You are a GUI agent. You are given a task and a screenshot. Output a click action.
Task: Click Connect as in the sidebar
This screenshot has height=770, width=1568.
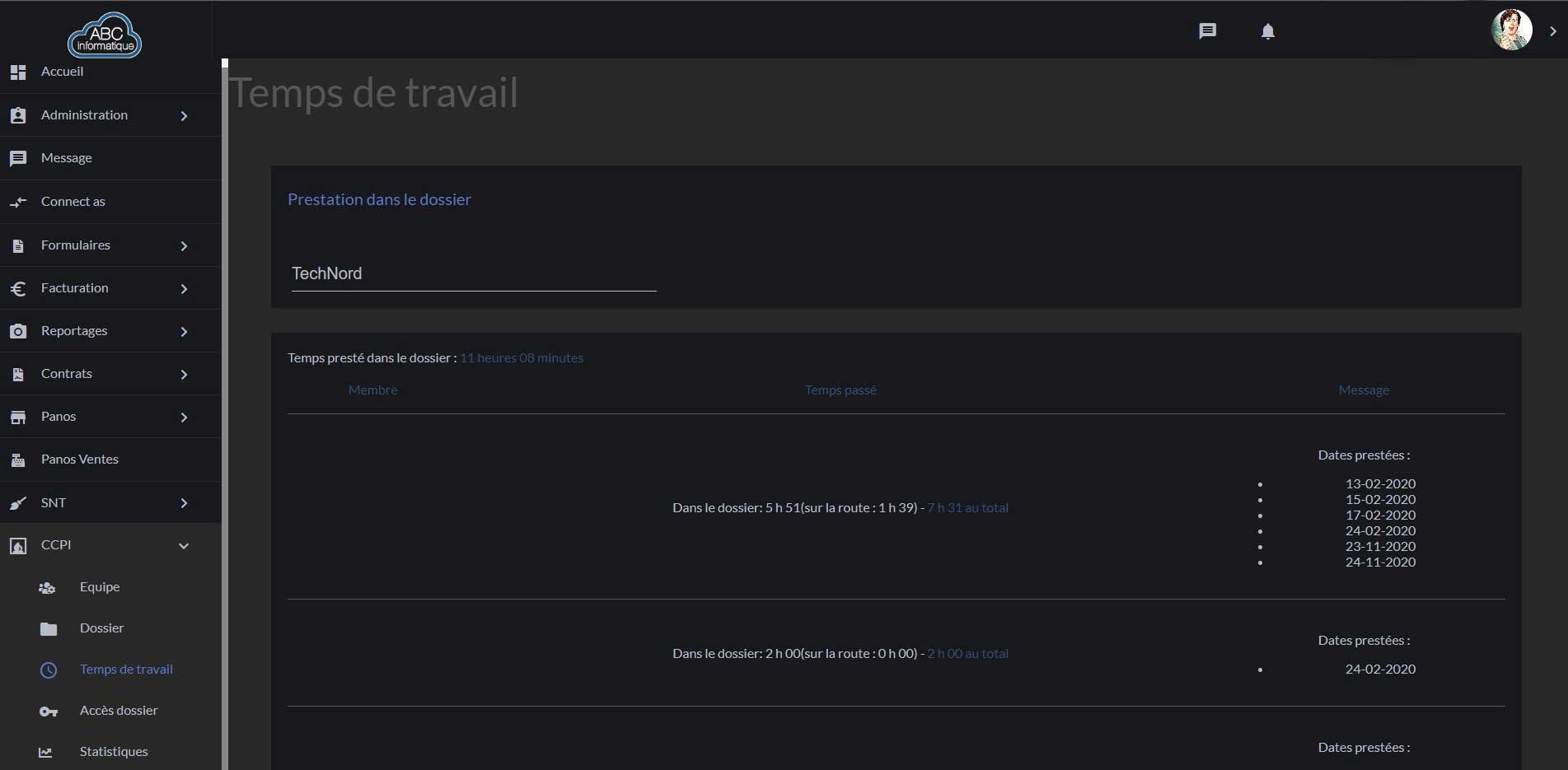pos(73,202)
